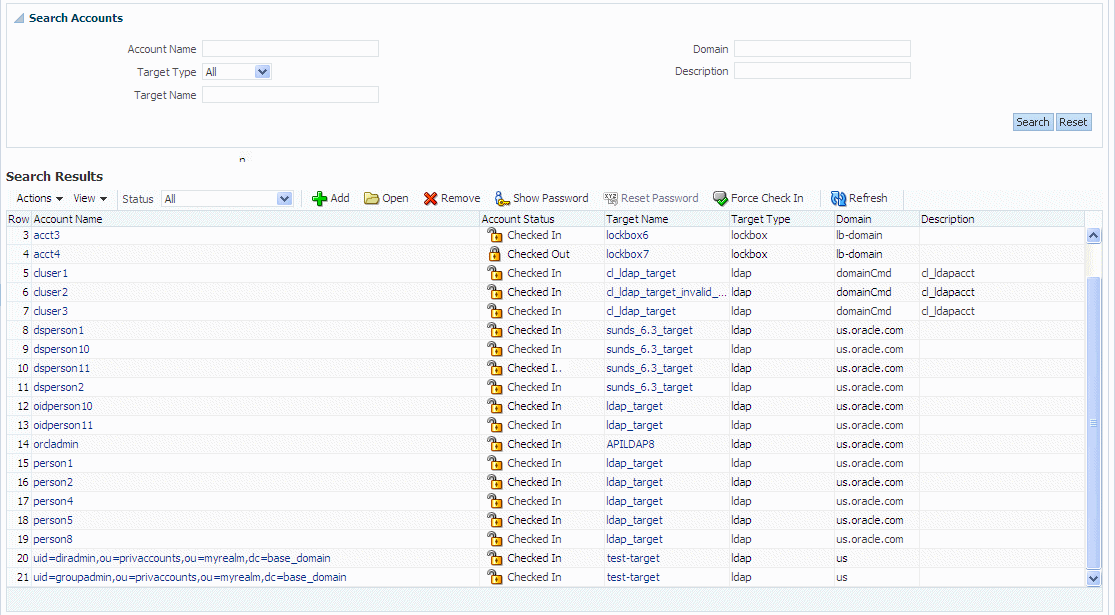
Task: Click the Domain column header
Action: click(x=853, y=219)
